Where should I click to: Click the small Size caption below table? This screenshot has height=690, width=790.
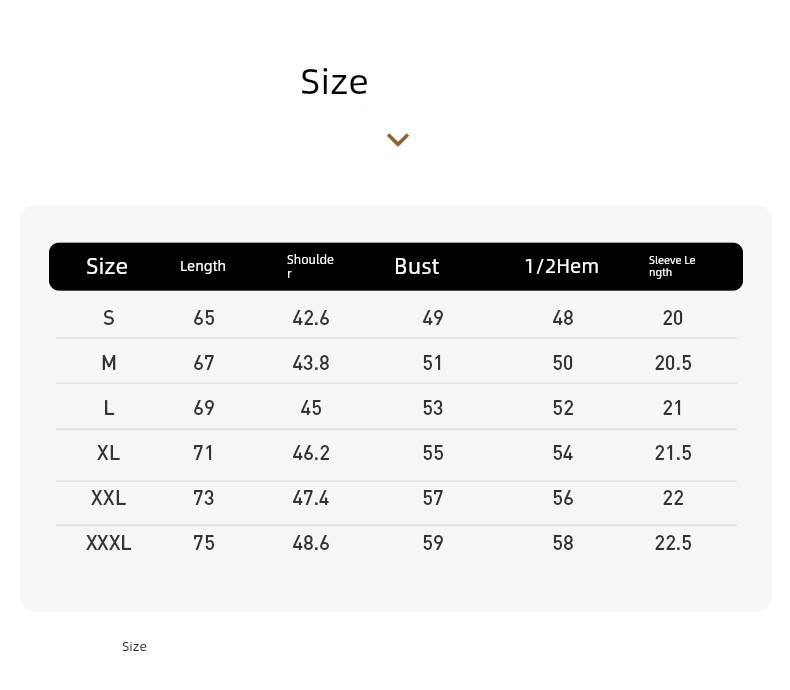[x=134, y=646]
